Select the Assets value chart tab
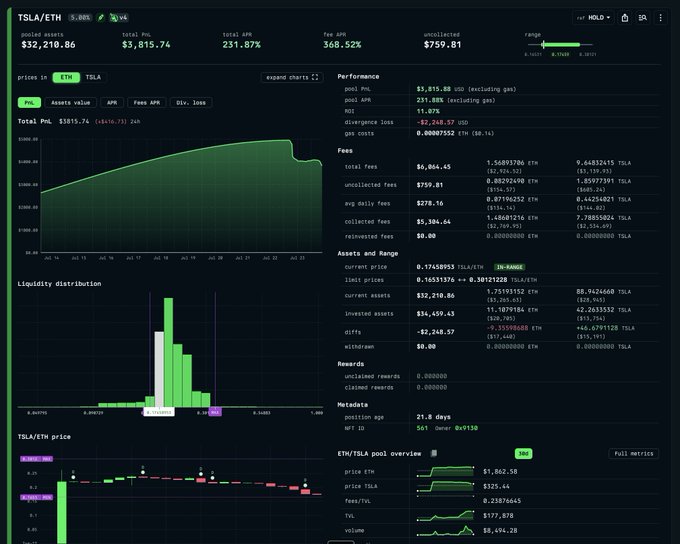The width and height of the screenshot is (680, 544). click(x=71, y=102)
